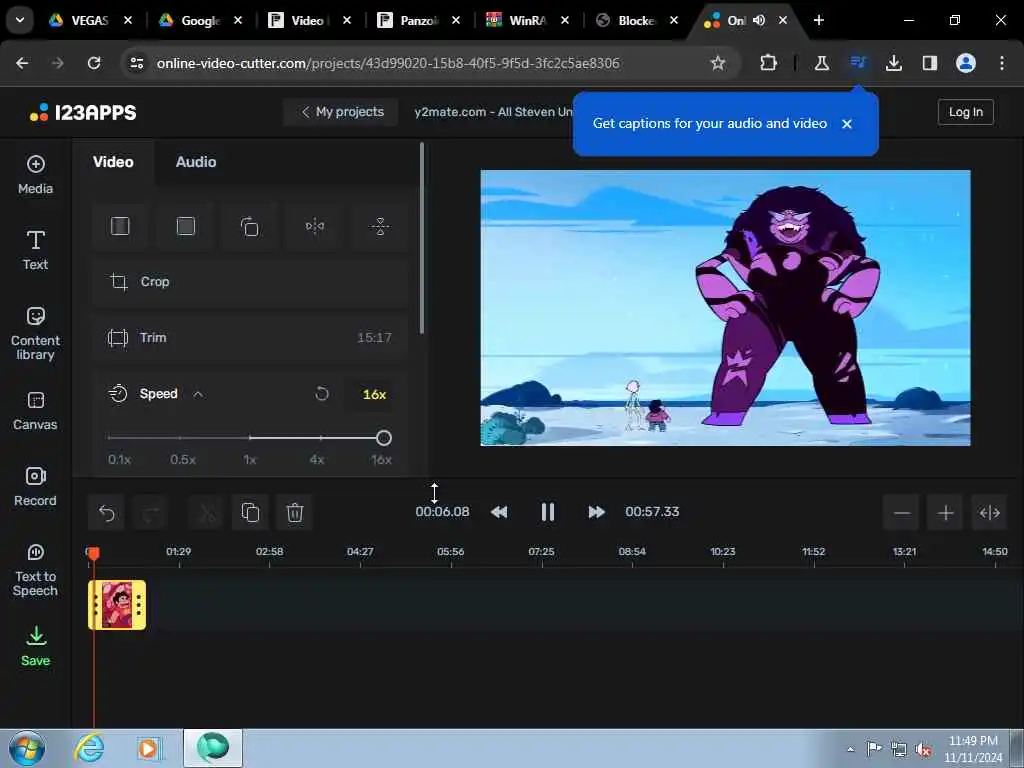Open the Text tool
The image size is (1024, 768).
pyautogui.click(x=35, y=250)
